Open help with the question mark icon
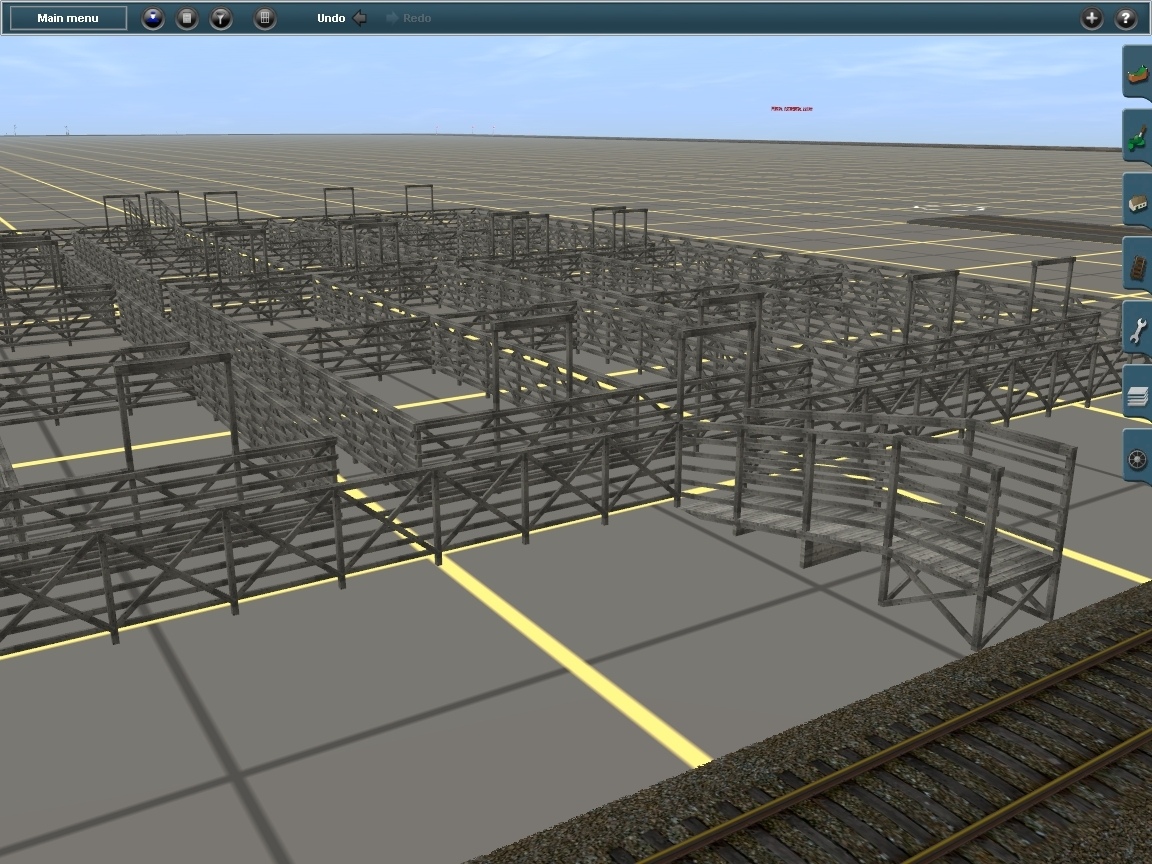Image resolution: width=1152 pixels, height=864 pixels. 1126,18
